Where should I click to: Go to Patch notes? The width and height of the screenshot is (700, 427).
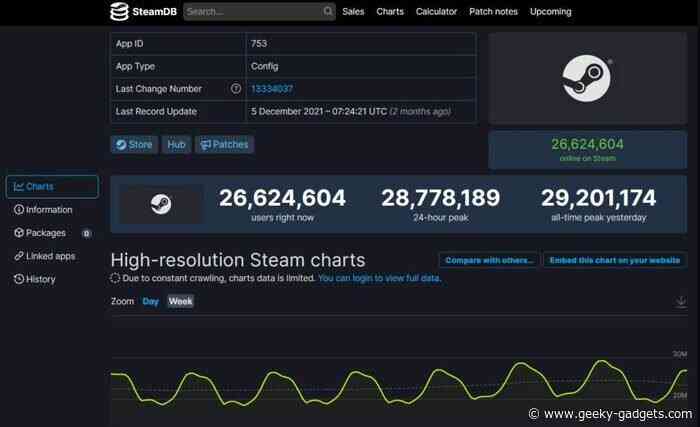(493, 12)
